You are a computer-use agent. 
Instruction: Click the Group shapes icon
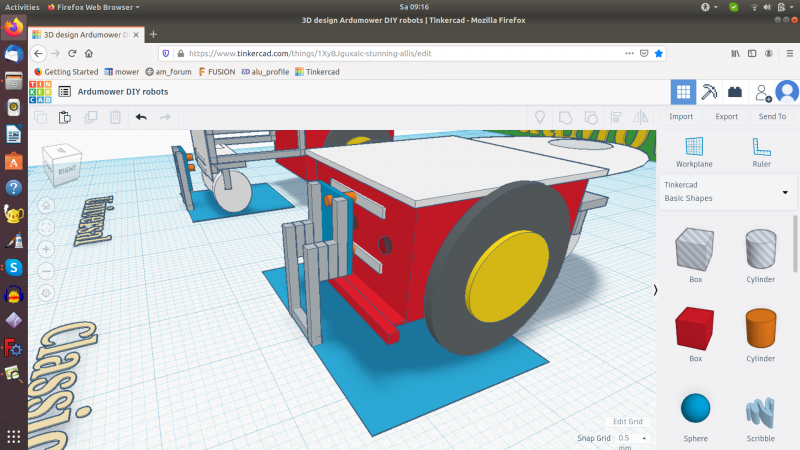pyautogui.click(x=565, y=117)
